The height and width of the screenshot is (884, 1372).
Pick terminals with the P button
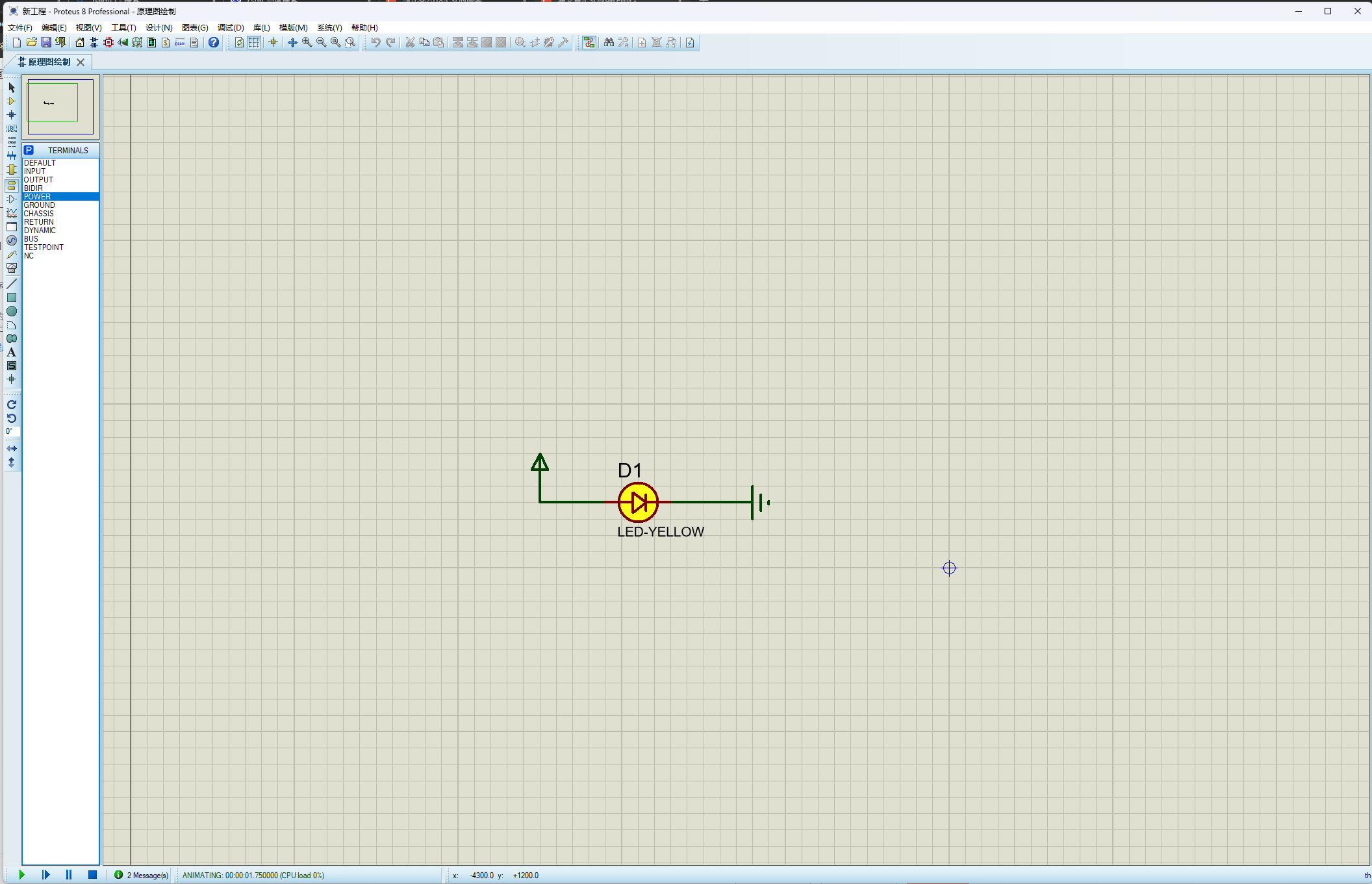coord(29,150)
